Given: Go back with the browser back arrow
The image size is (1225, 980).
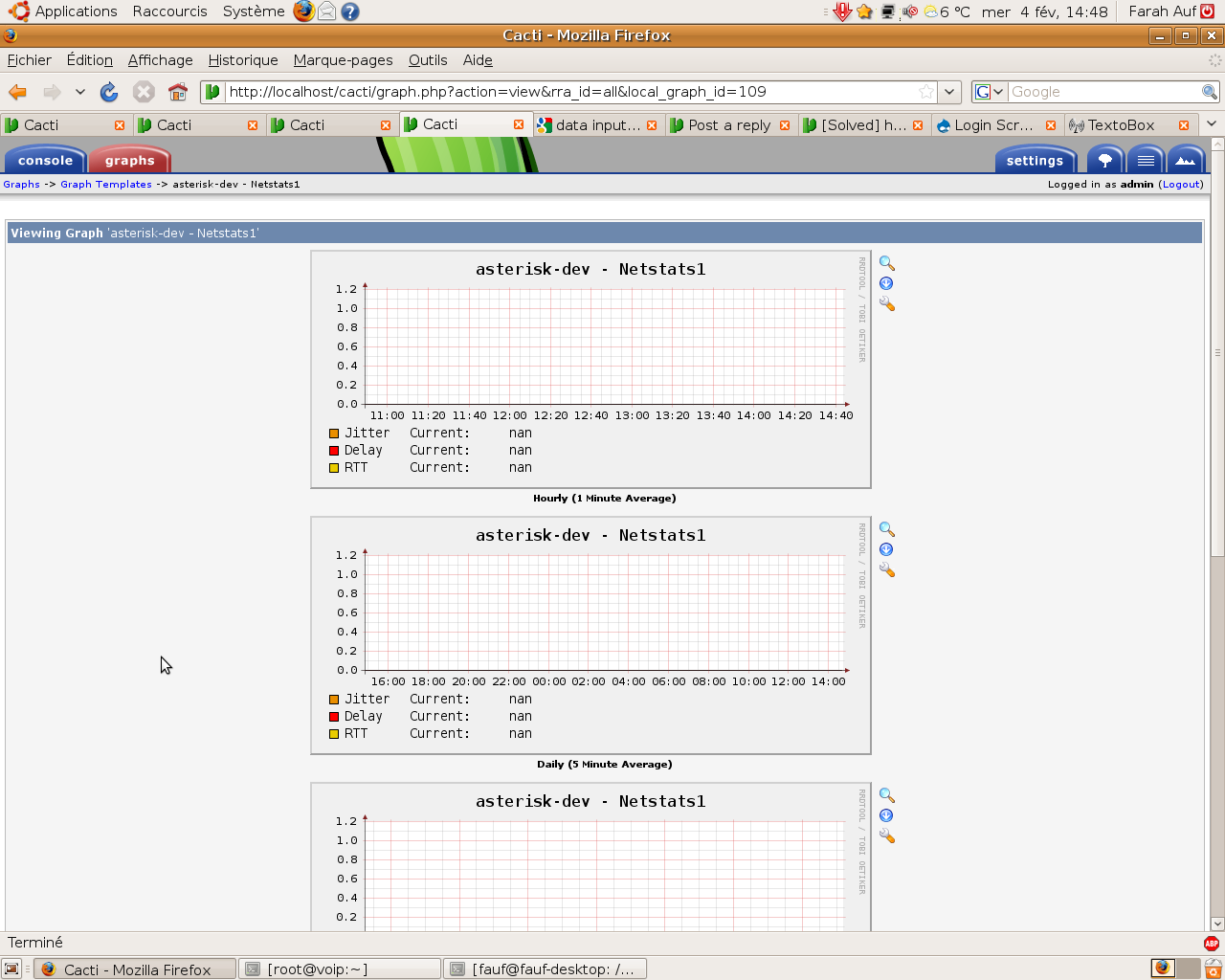Looking at the screenshot, I should point(17,92).
